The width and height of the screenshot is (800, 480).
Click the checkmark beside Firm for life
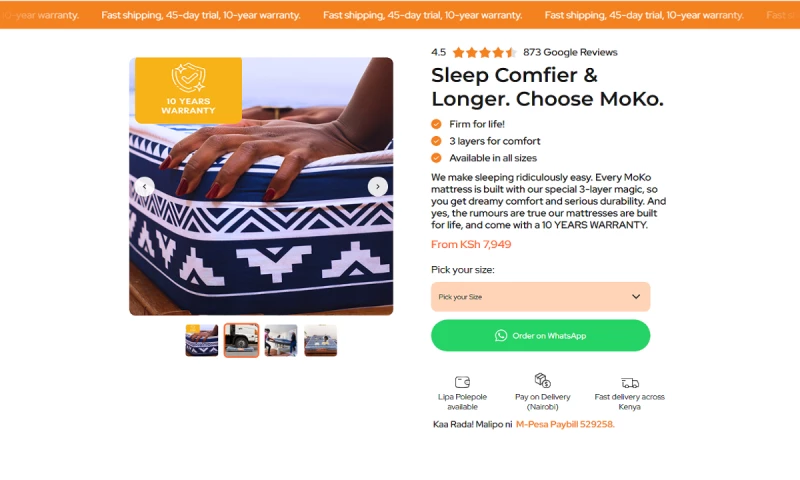point(436,124)
